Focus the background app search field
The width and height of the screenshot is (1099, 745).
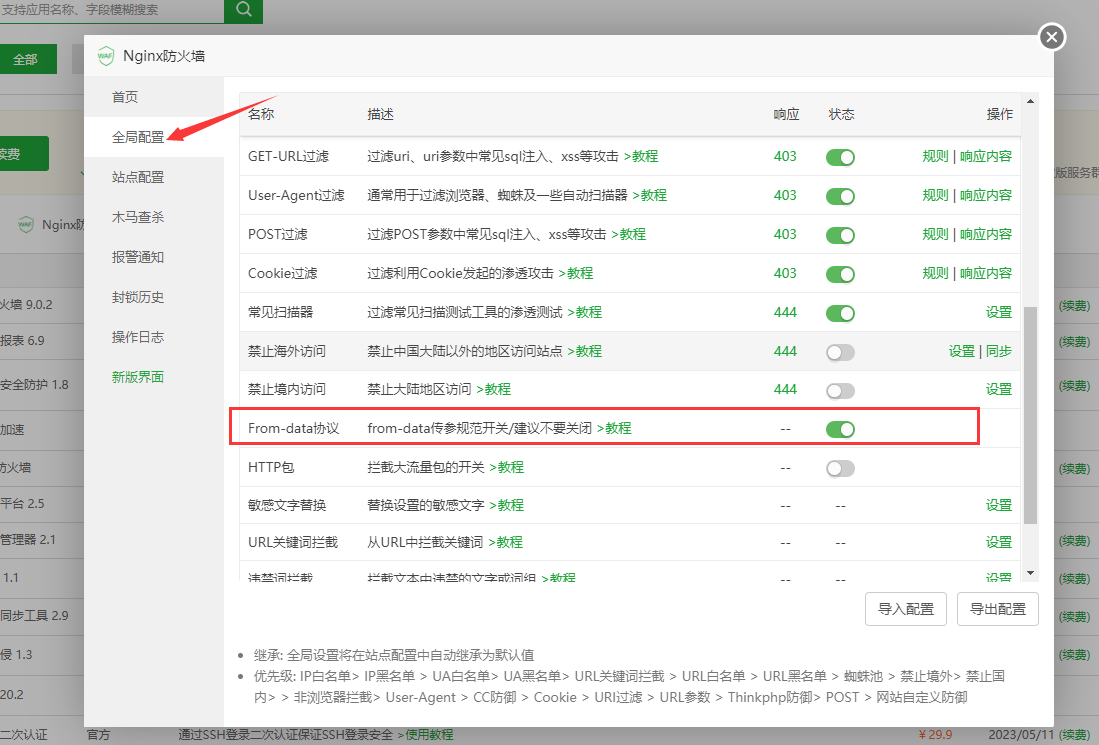tap(111, 10)
